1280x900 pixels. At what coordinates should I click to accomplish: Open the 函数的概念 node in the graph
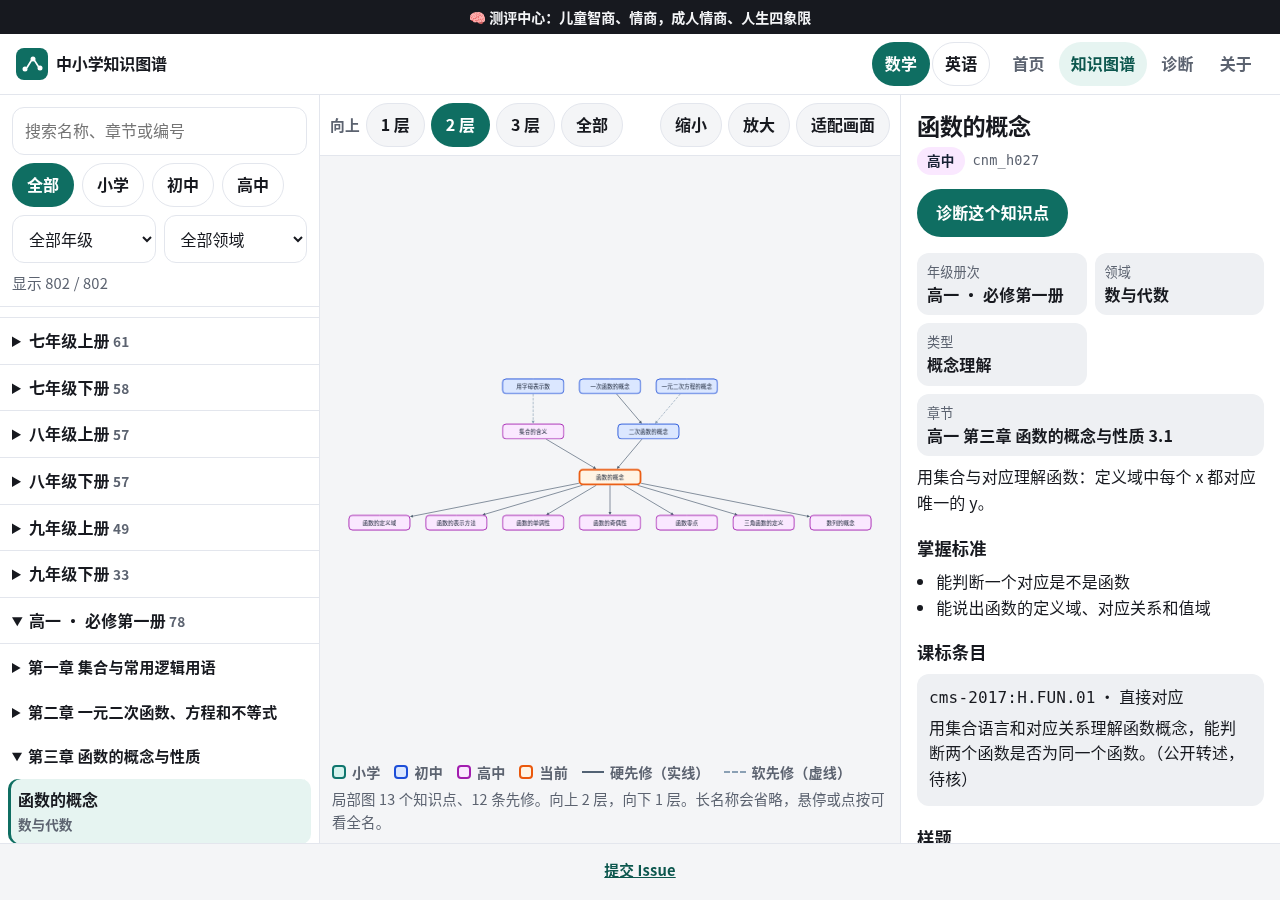pyautogui.click(x=610, y=477)
